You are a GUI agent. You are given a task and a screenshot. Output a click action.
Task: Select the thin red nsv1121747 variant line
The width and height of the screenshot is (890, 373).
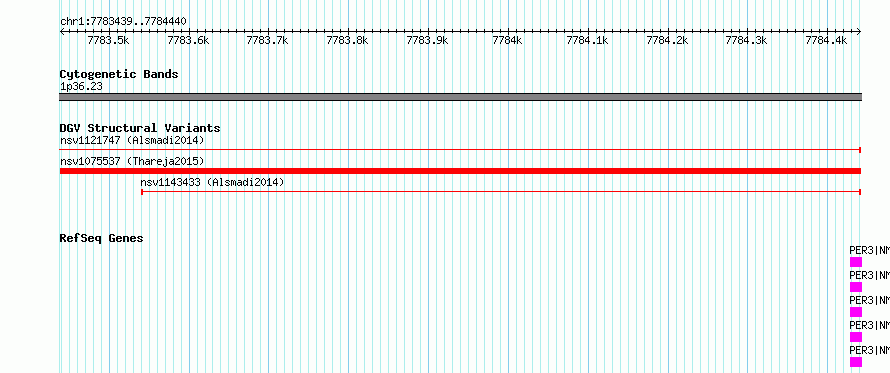coord(460,150)
